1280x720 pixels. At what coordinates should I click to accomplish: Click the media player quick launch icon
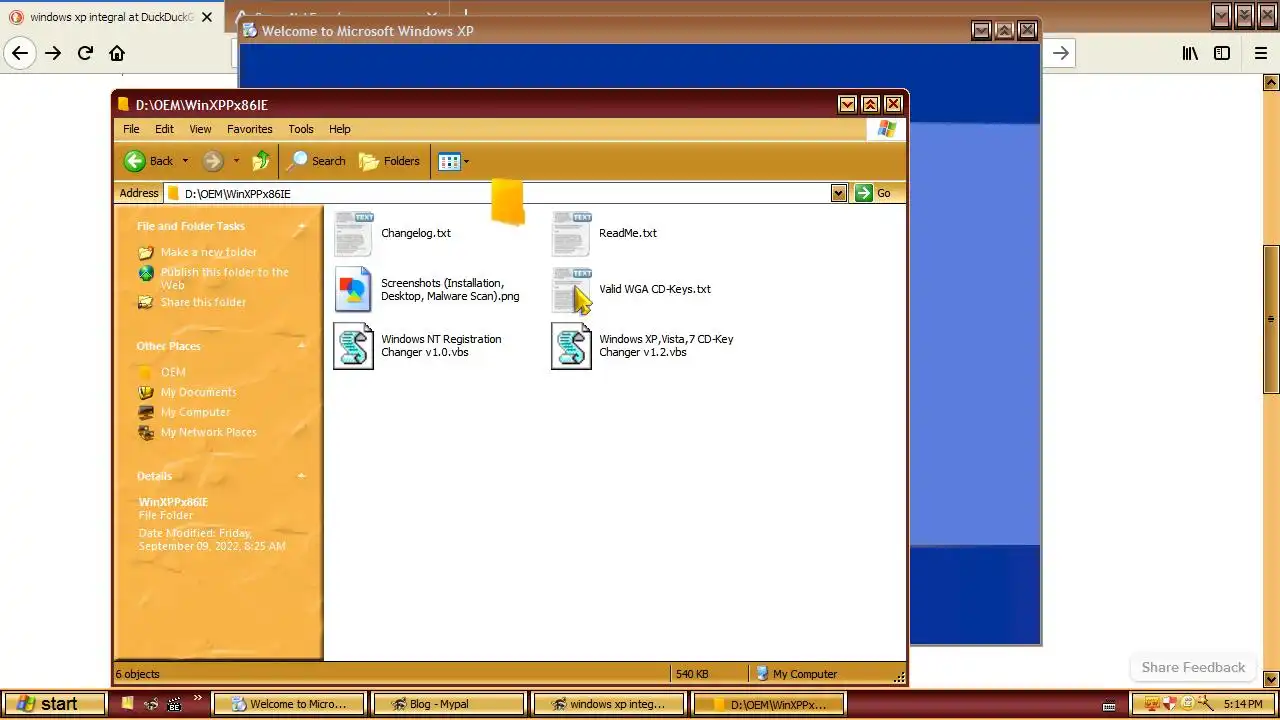tap(174, 704)
